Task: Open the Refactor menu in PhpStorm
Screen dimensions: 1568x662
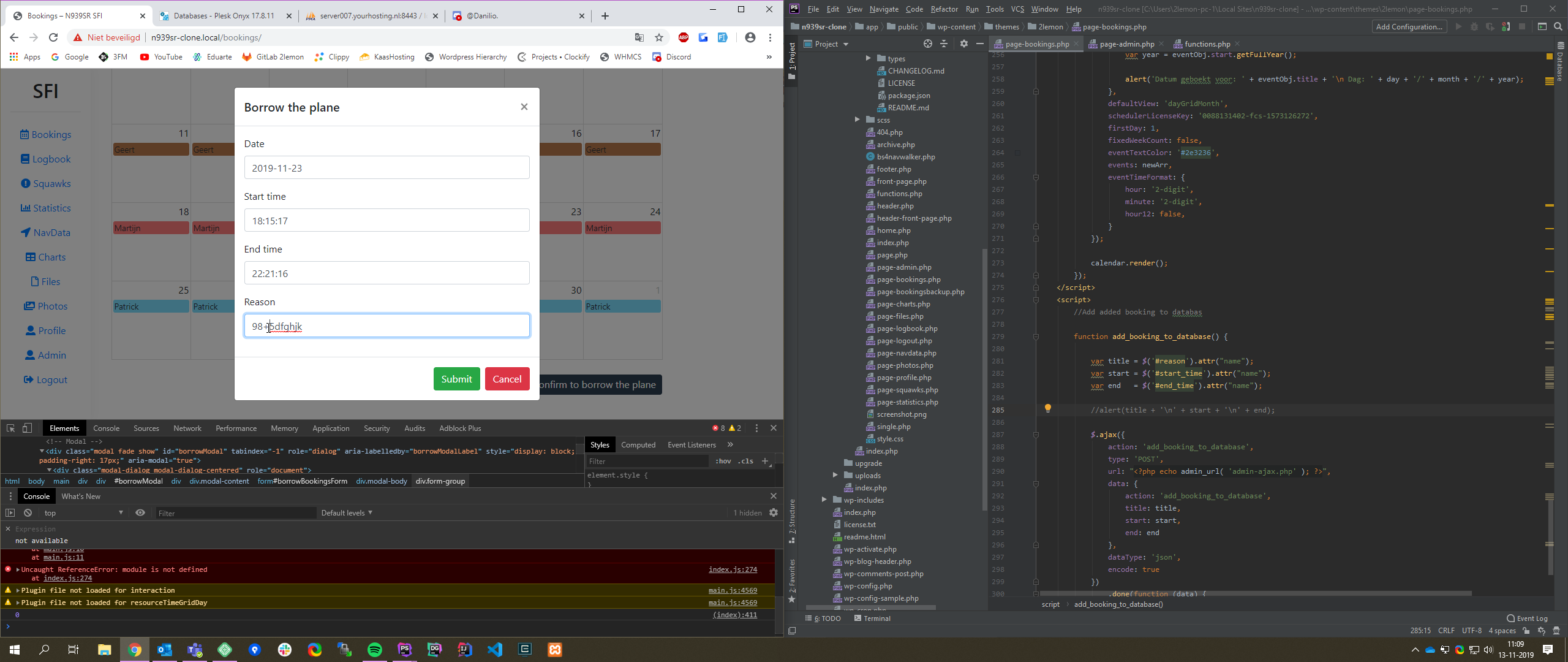Action: point(944,9)
